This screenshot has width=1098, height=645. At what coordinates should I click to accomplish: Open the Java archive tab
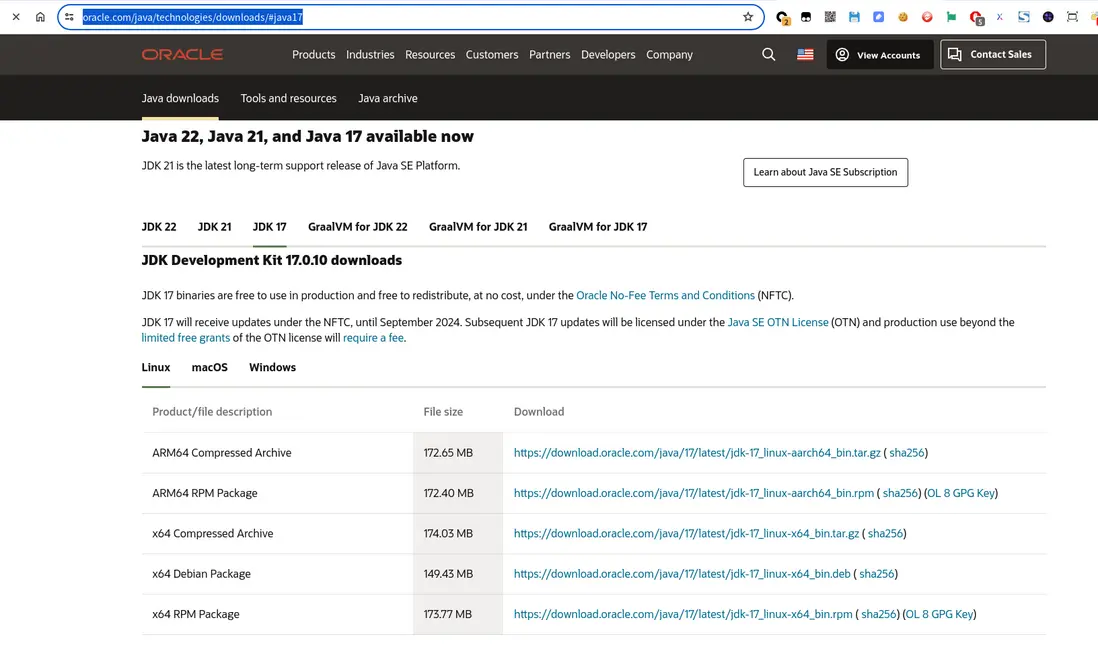coord(388,98)
